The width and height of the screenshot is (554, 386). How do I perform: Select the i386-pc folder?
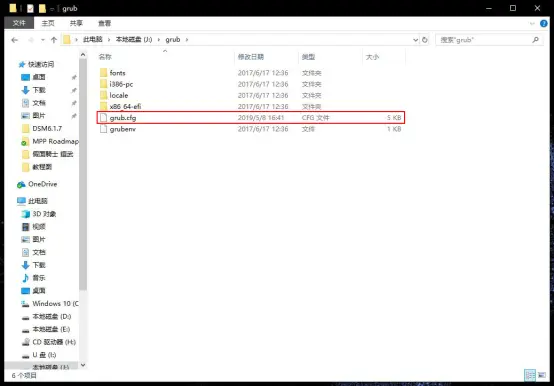click(x=121, y=84)
